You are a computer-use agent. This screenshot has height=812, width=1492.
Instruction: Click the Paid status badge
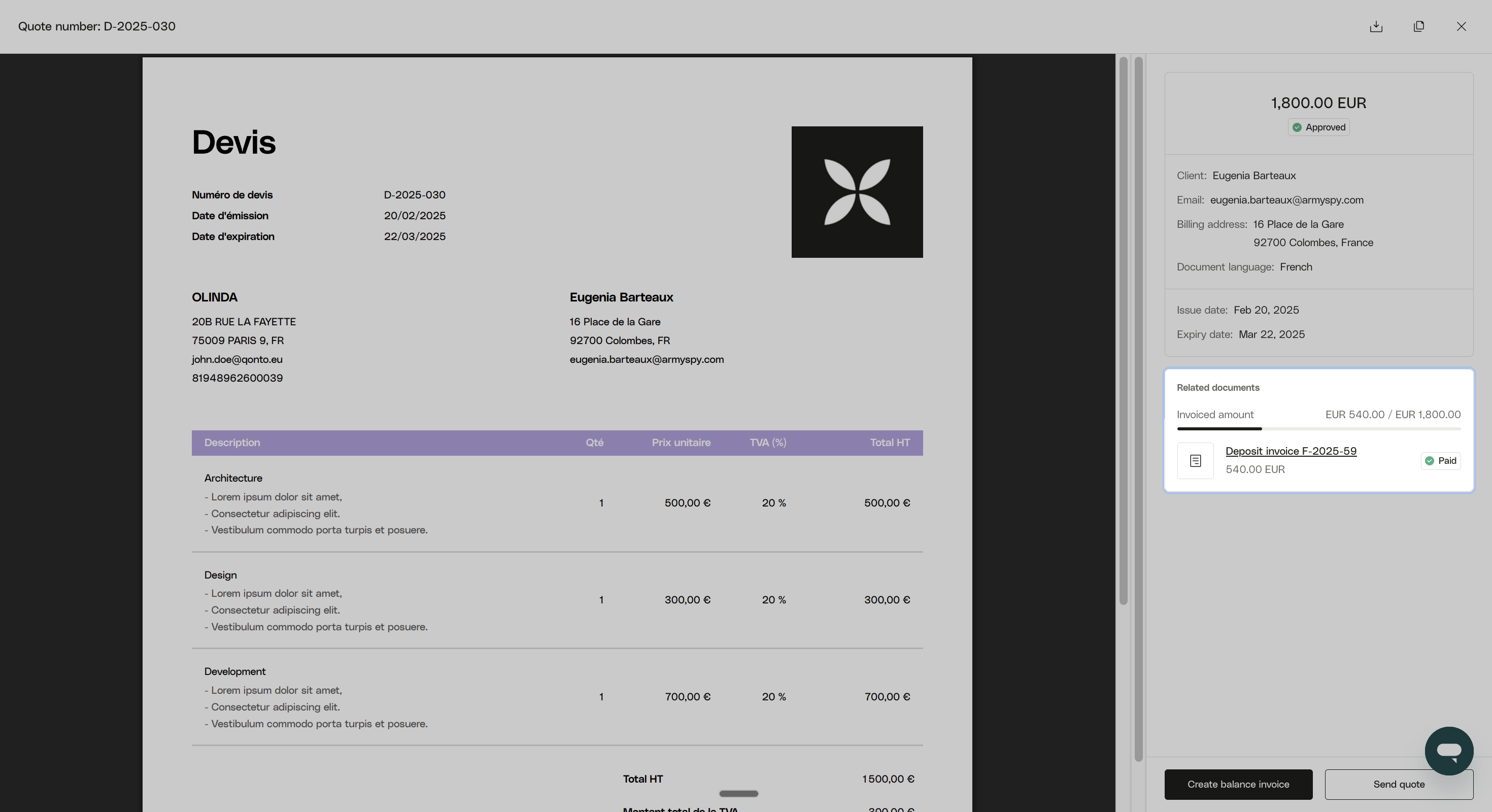1440,461
